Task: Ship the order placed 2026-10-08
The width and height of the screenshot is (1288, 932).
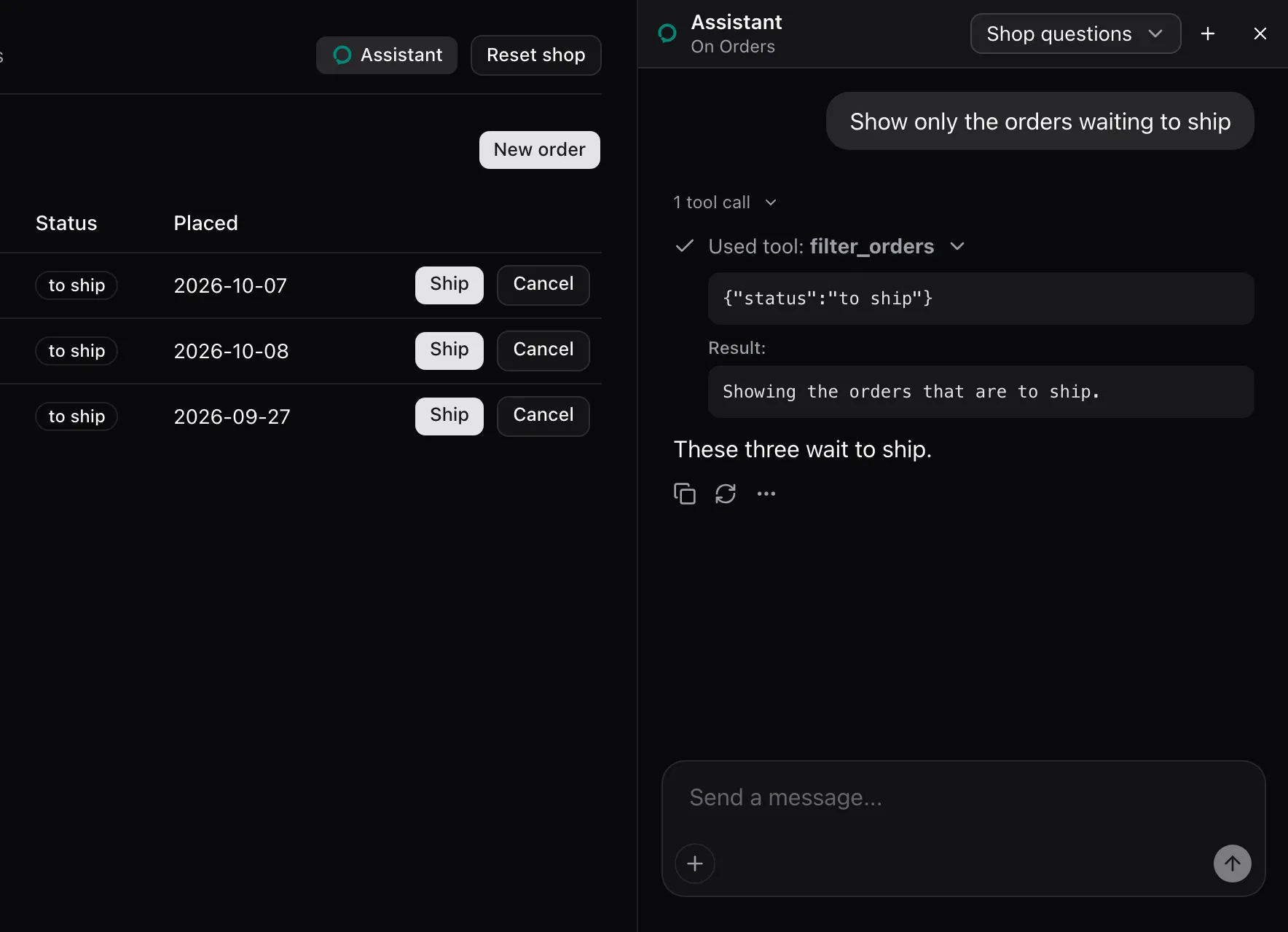Action: coord(449,350)
